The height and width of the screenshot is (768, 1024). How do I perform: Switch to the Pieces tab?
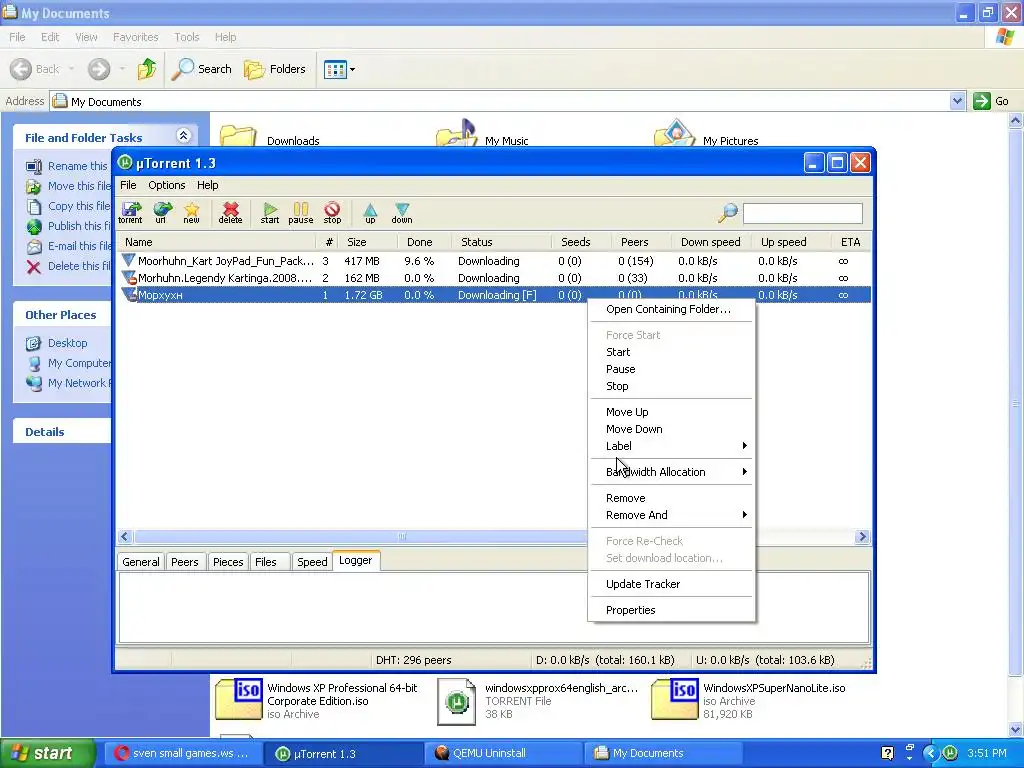click(228, 562)
